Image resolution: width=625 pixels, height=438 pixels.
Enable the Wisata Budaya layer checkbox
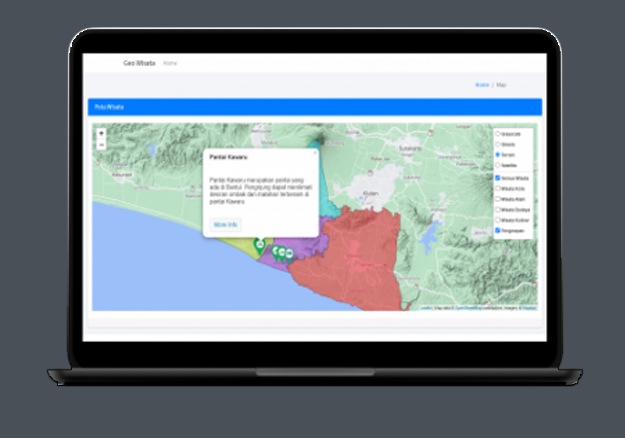[498, 210]
